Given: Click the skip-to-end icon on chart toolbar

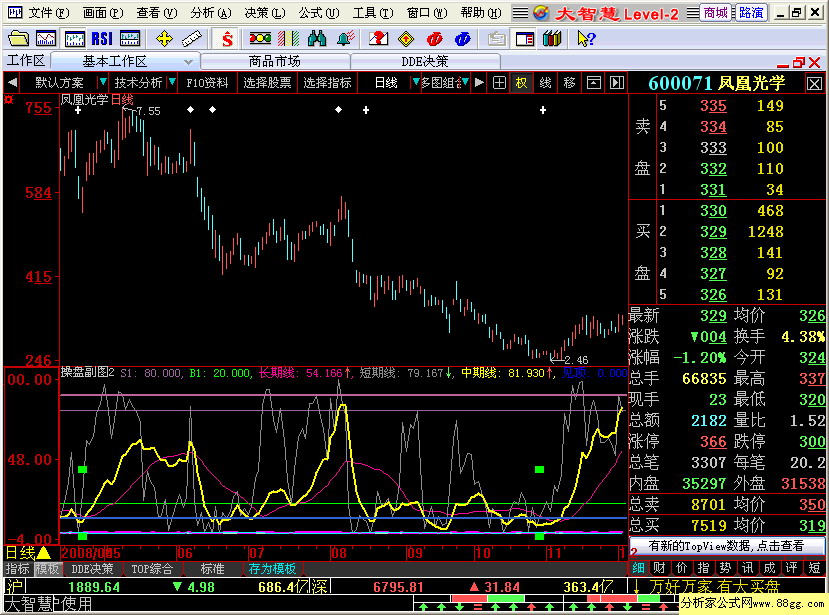Looking at the screenshot, I should click(x=616, y=82).
